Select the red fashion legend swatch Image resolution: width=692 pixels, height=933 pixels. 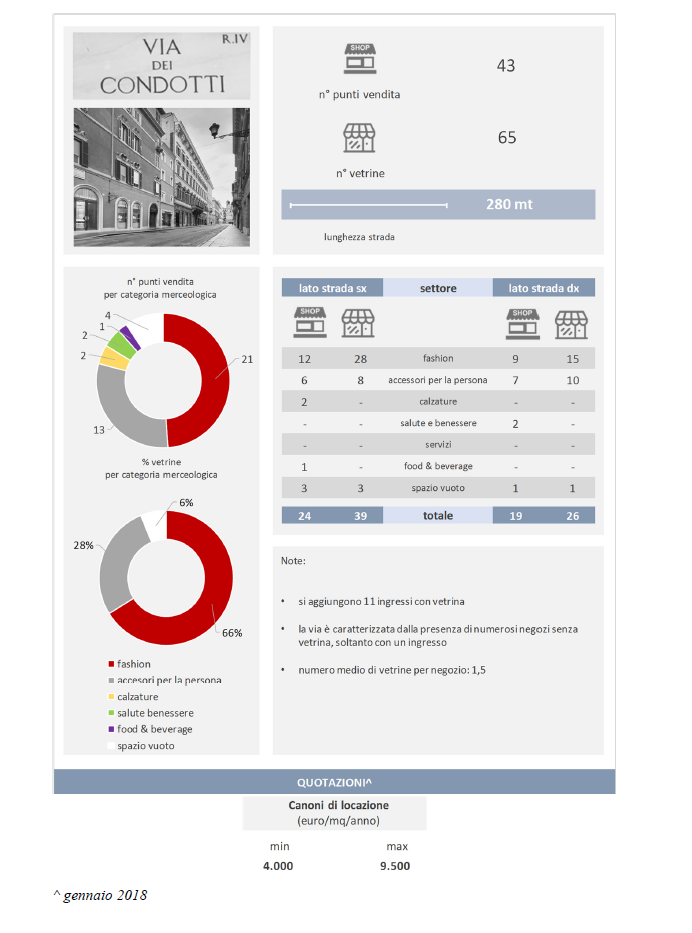[x=110, y=664]
